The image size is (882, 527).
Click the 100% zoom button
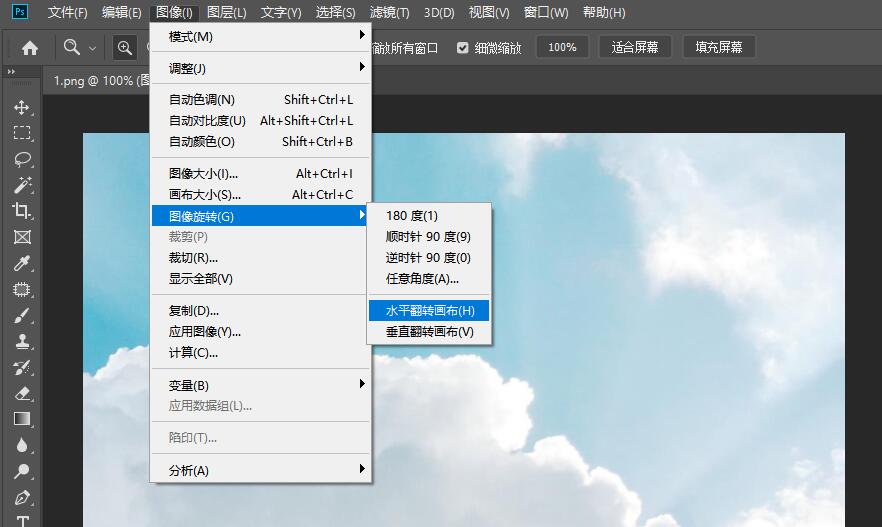[x=562, y=47]
